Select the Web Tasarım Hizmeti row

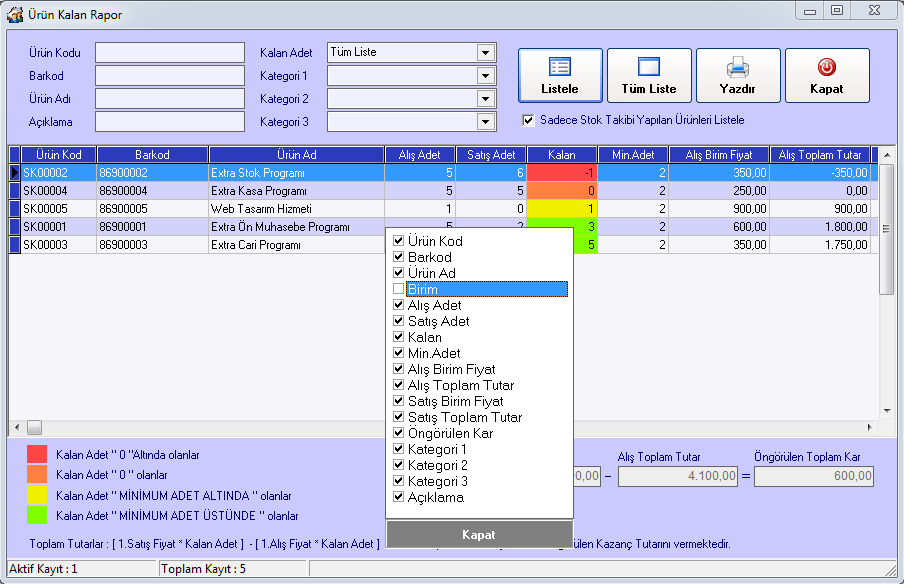pyautogui.click(x=445, y=209)
